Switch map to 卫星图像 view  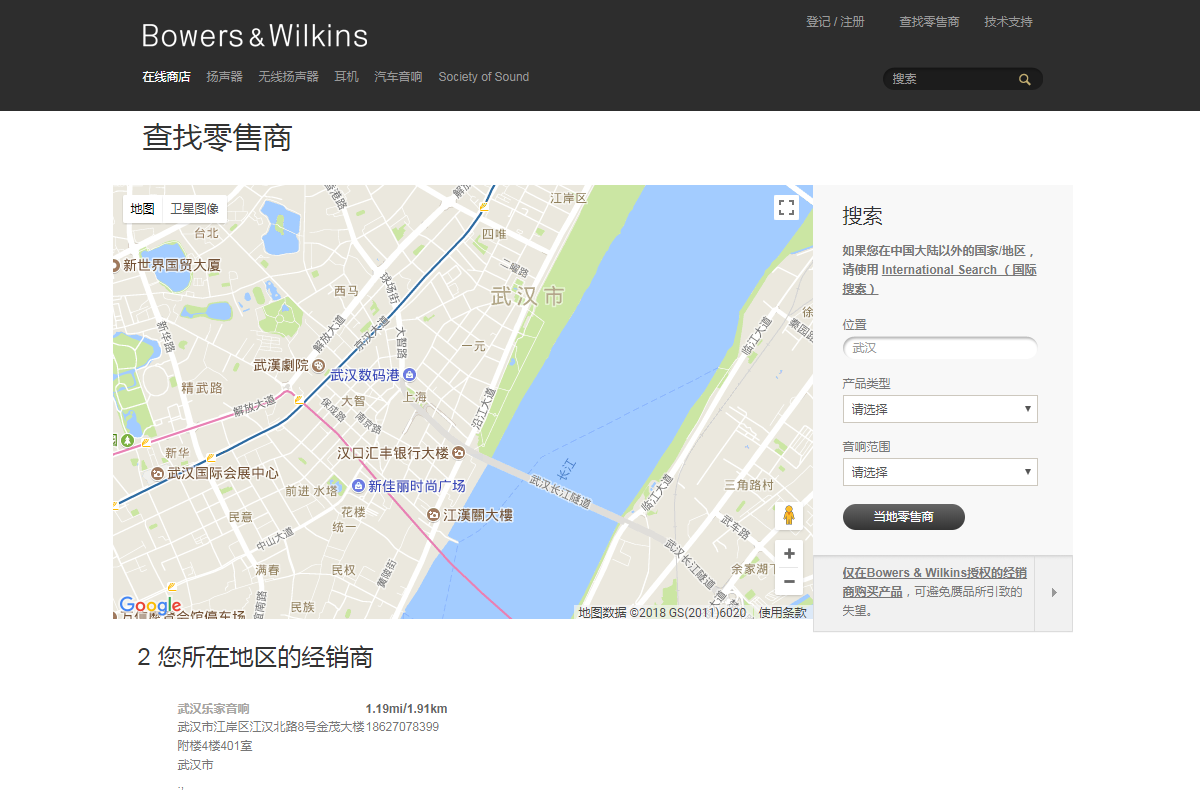tap(194, 209)
